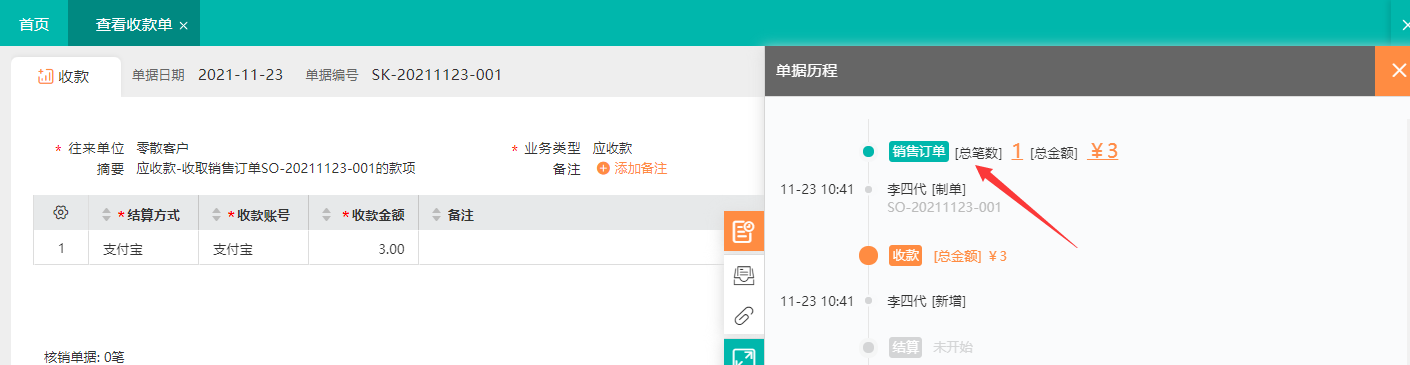
Task: Click the orange 收款 stage tag
Action: (x=905, y=255)
